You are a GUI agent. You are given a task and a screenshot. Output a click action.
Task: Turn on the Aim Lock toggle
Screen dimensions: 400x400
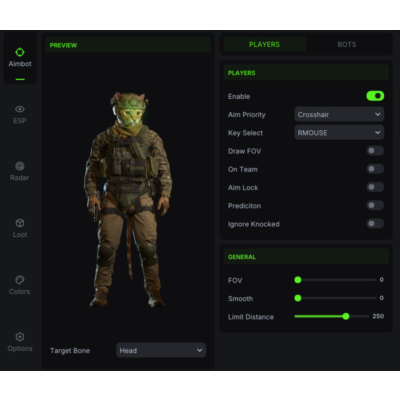[x=375, y=187]
